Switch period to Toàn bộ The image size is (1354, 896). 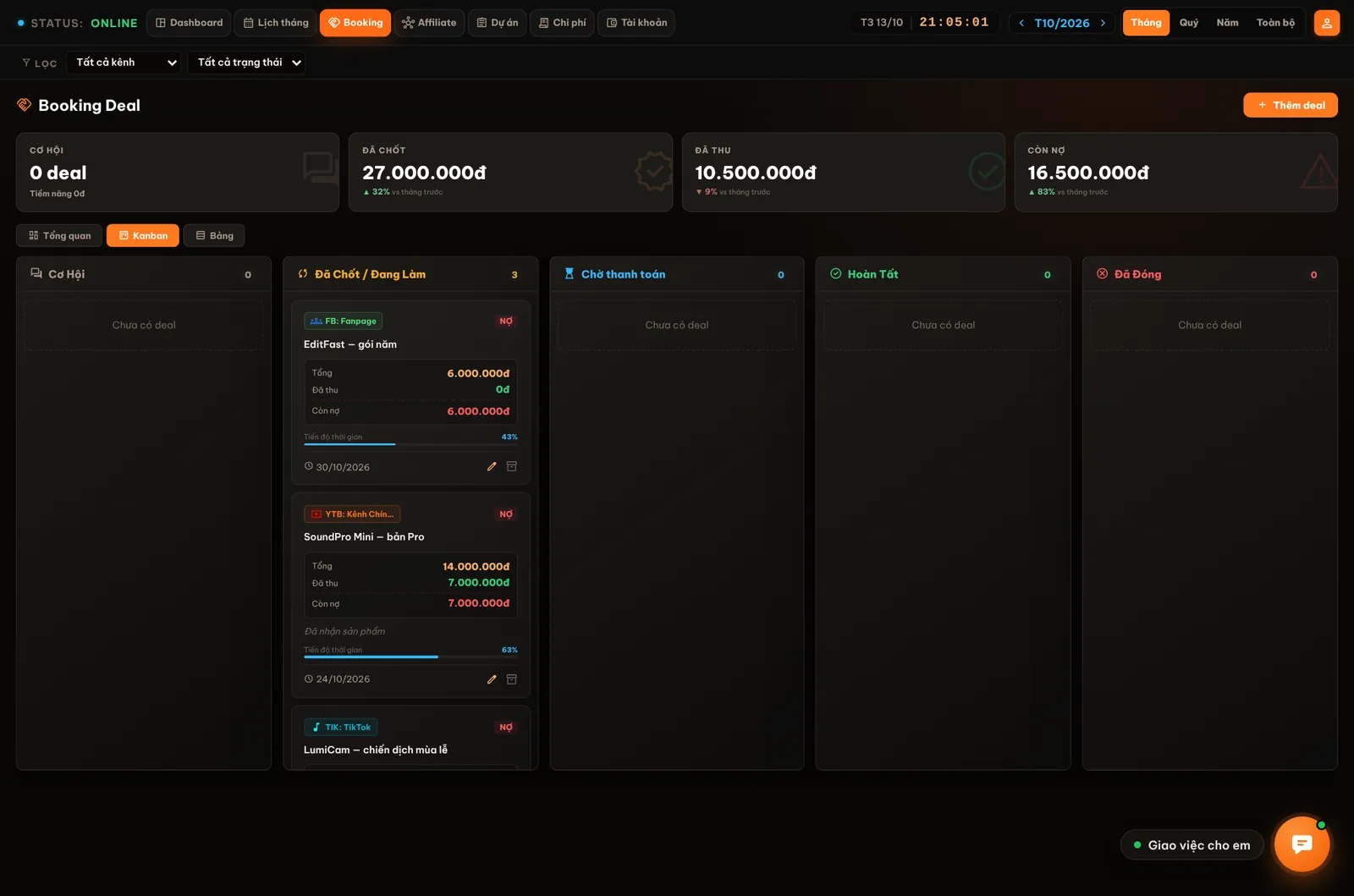[1276, 23]
